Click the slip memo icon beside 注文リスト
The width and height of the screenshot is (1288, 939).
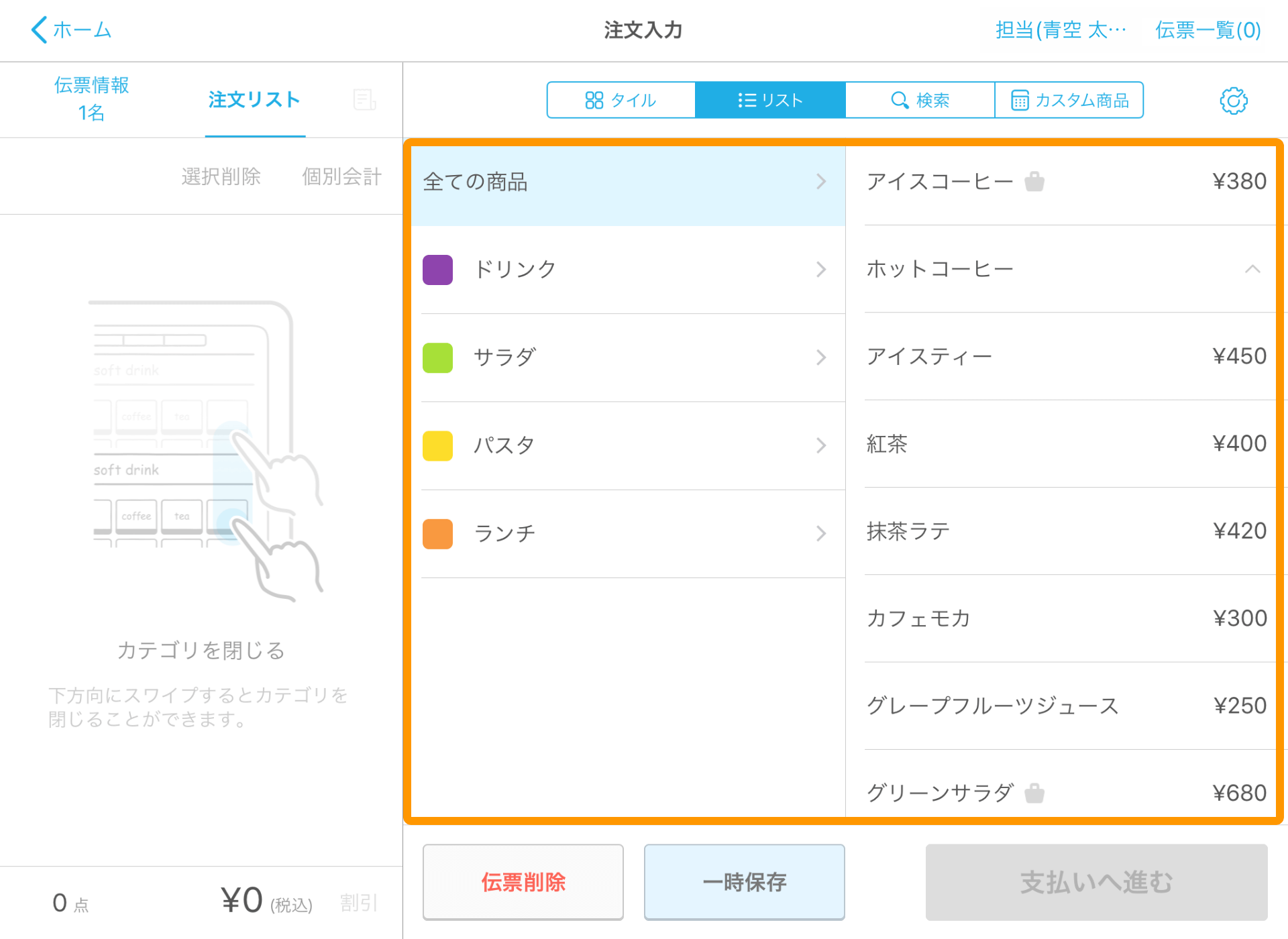[364, 100]
